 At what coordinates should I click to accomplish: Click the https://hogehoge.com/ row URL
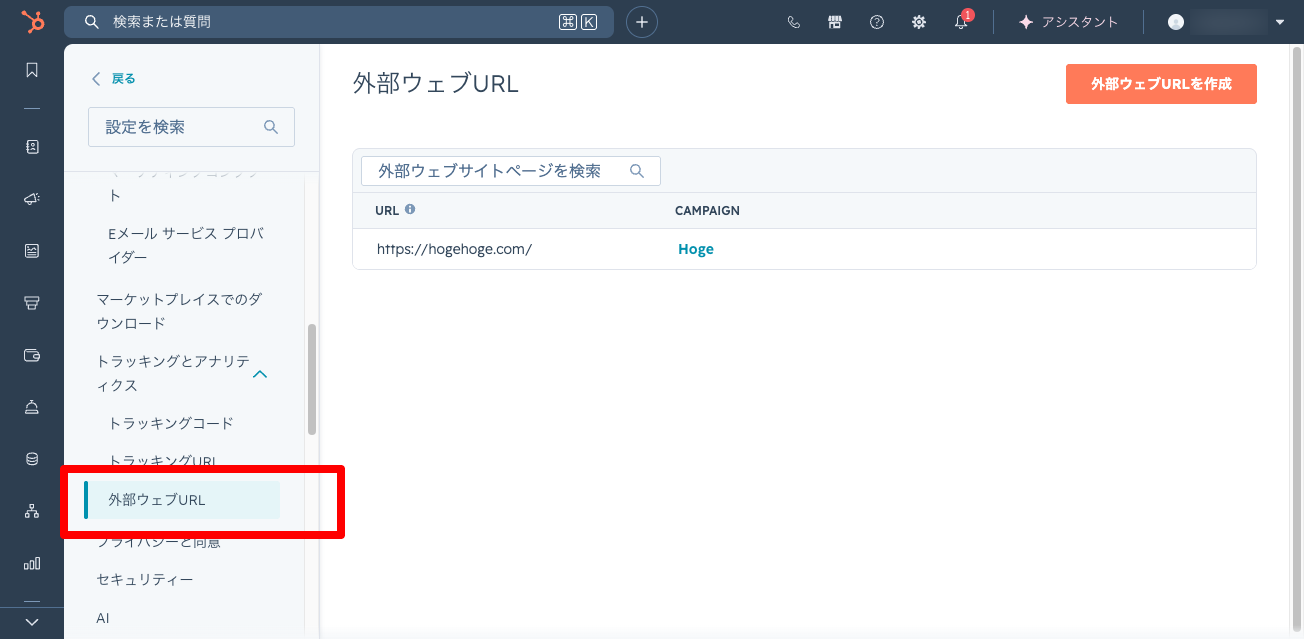tap(454, 249)
